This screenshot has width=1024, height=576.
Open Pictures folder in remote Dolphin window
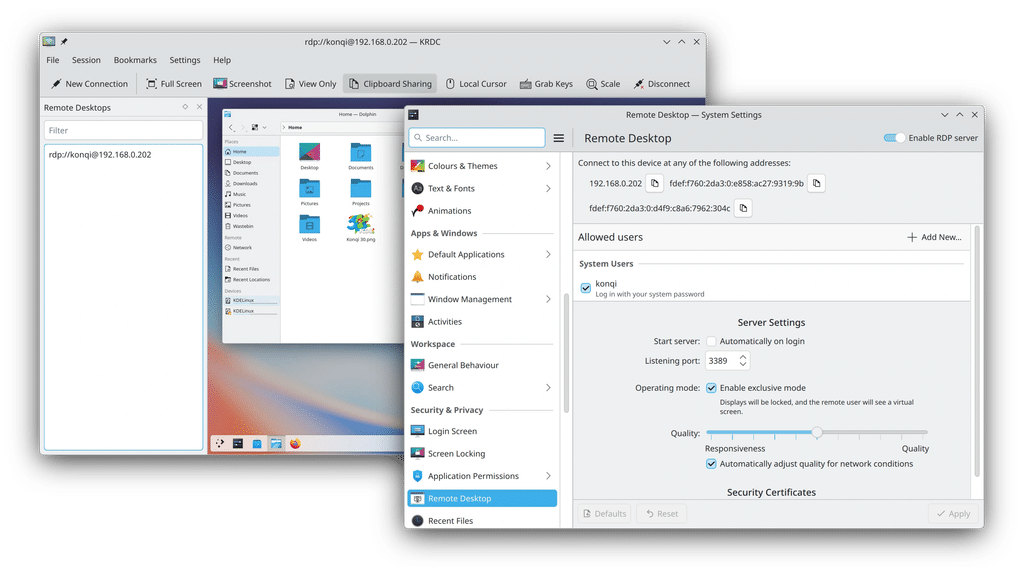310,192
